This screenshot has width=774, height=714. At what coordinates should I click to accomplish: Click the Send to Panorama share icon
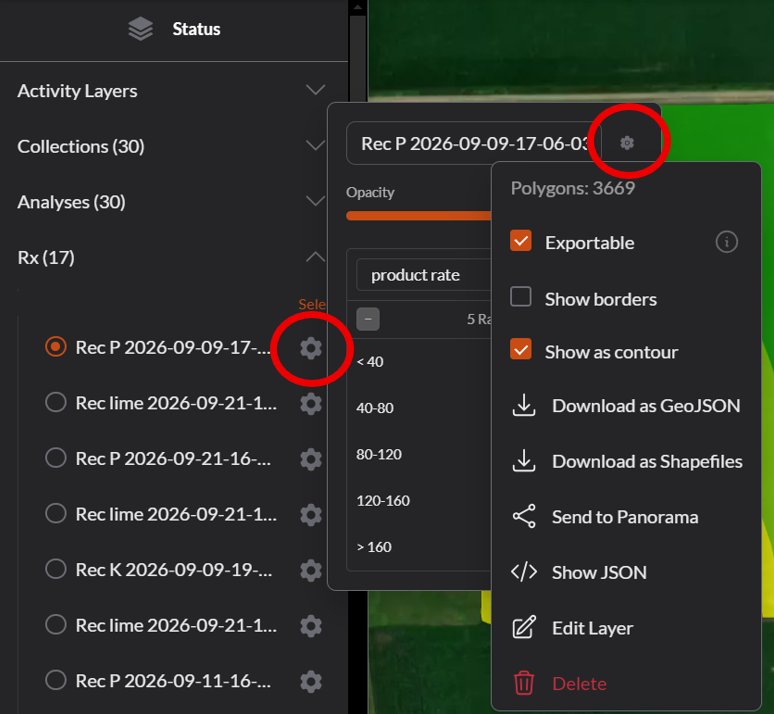coord(524,516)
